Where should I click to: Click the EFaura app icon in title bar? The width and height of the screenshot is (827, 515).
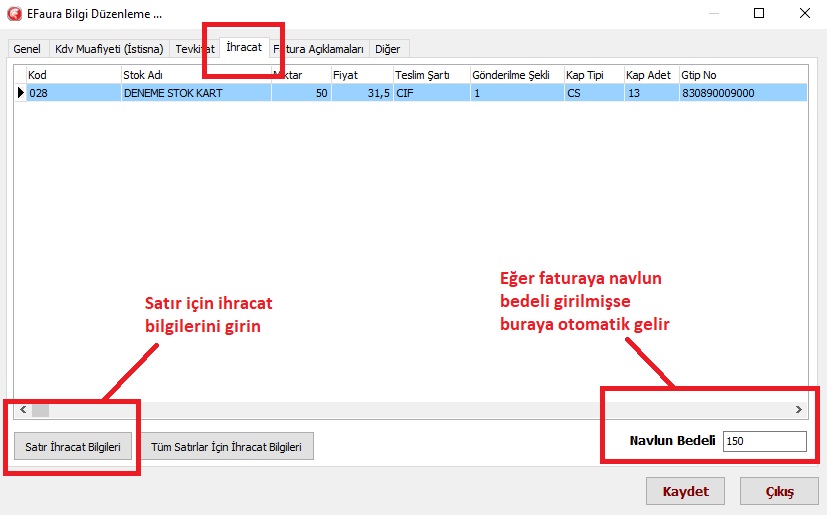pos(15,14)
